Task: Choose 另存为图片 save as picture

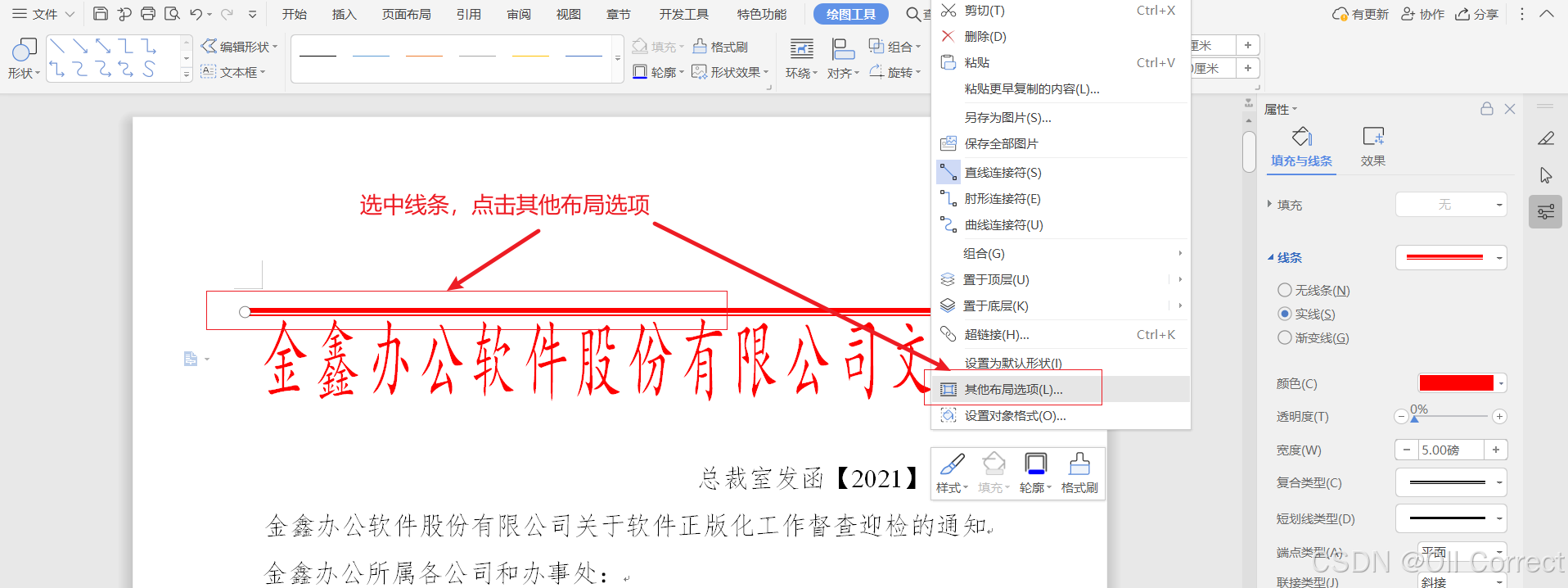Action: click(x=1061, y=117)
